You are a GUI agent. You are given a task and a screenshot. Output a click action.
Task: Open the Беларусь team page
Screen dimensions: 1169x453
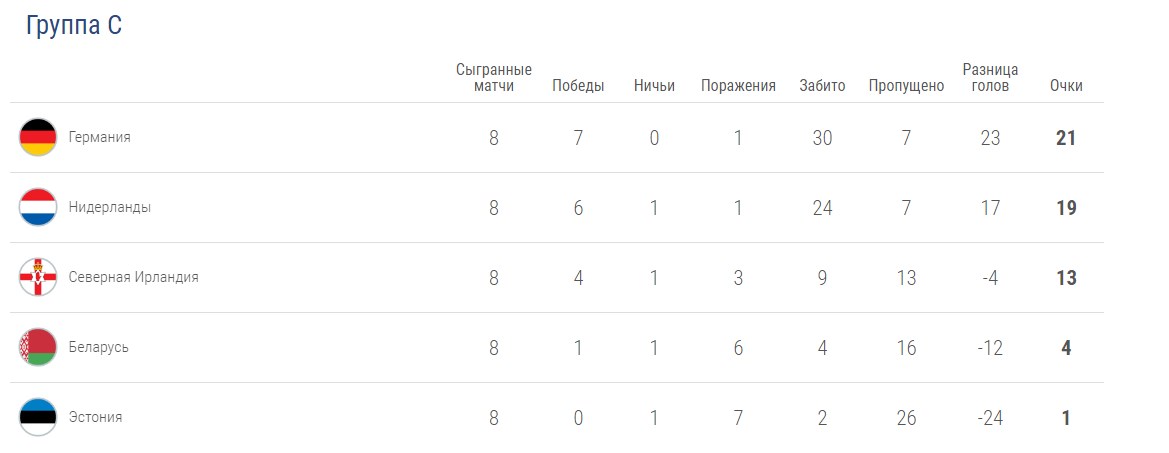pyautogui.click(x=99, y=347)
